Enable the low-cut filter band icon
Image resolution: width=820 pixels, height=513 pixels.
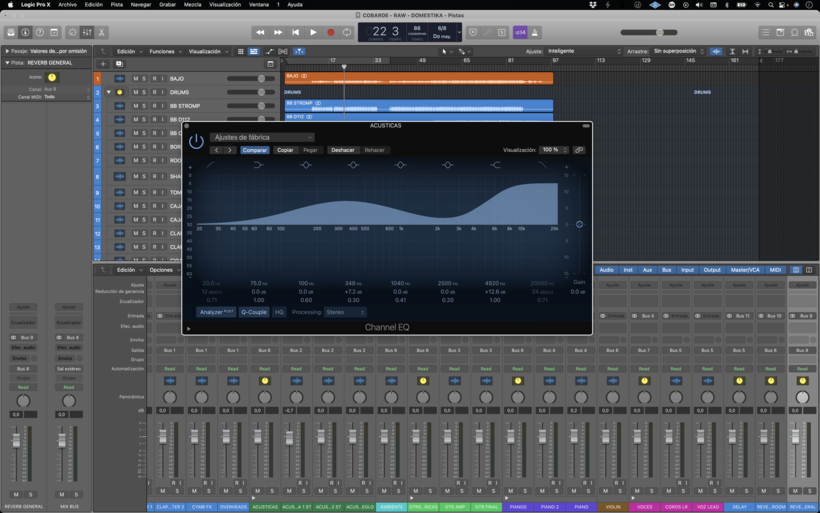[211, 165]
